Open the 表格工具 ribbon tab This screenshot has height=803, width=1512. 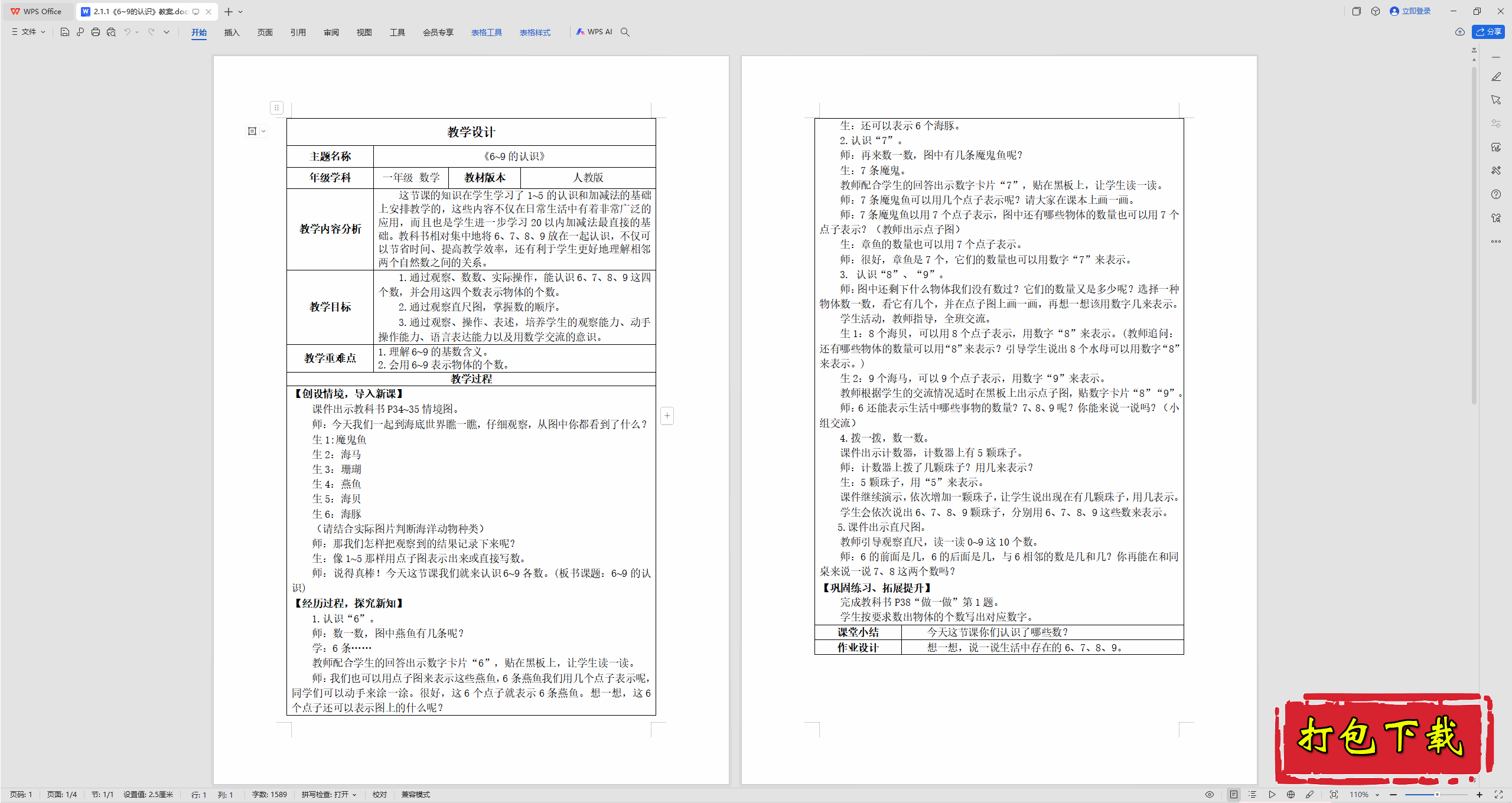[x=487, y=32]
